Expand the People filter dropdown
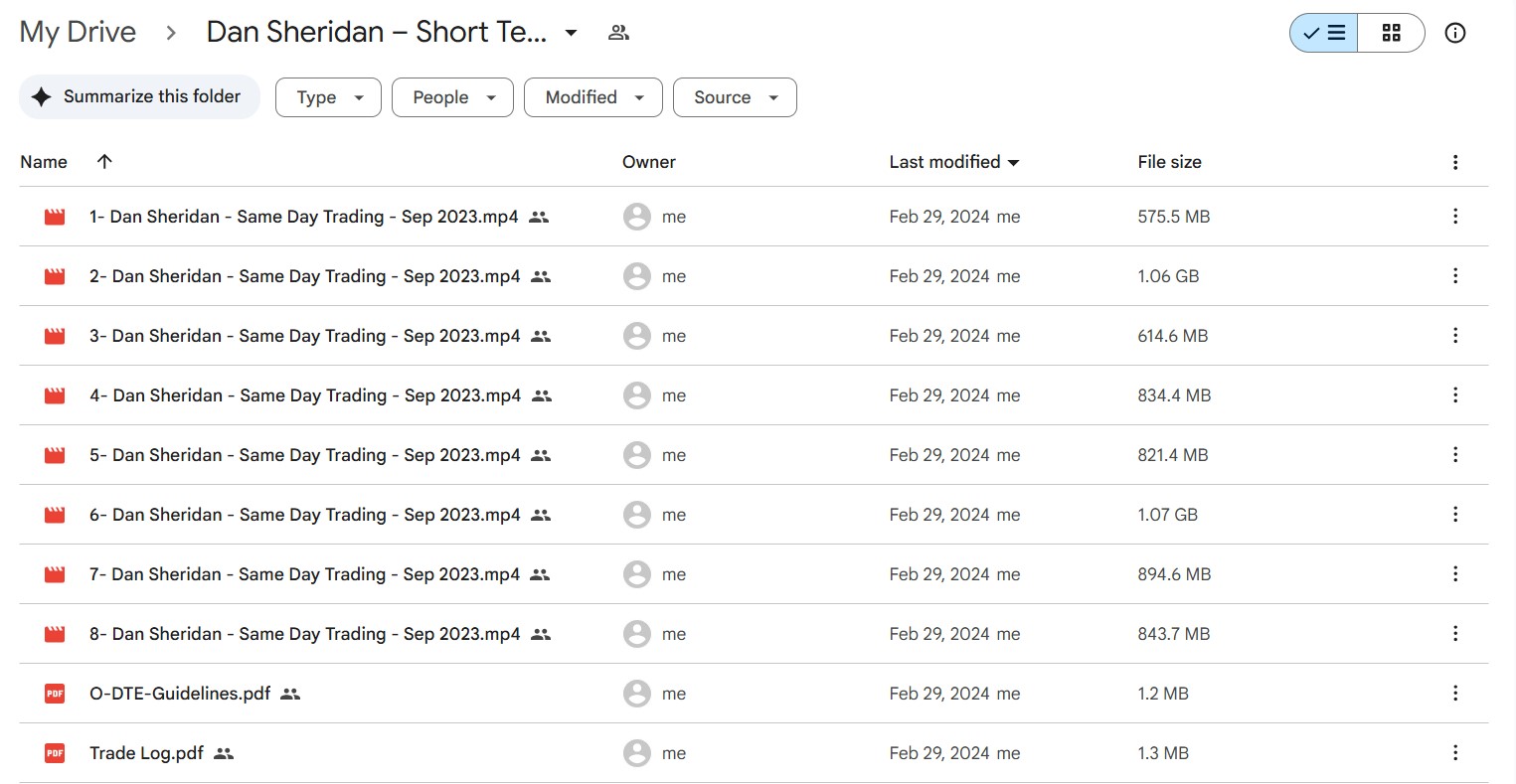This screenshot has height=784, width=1516. coord(452,97)
